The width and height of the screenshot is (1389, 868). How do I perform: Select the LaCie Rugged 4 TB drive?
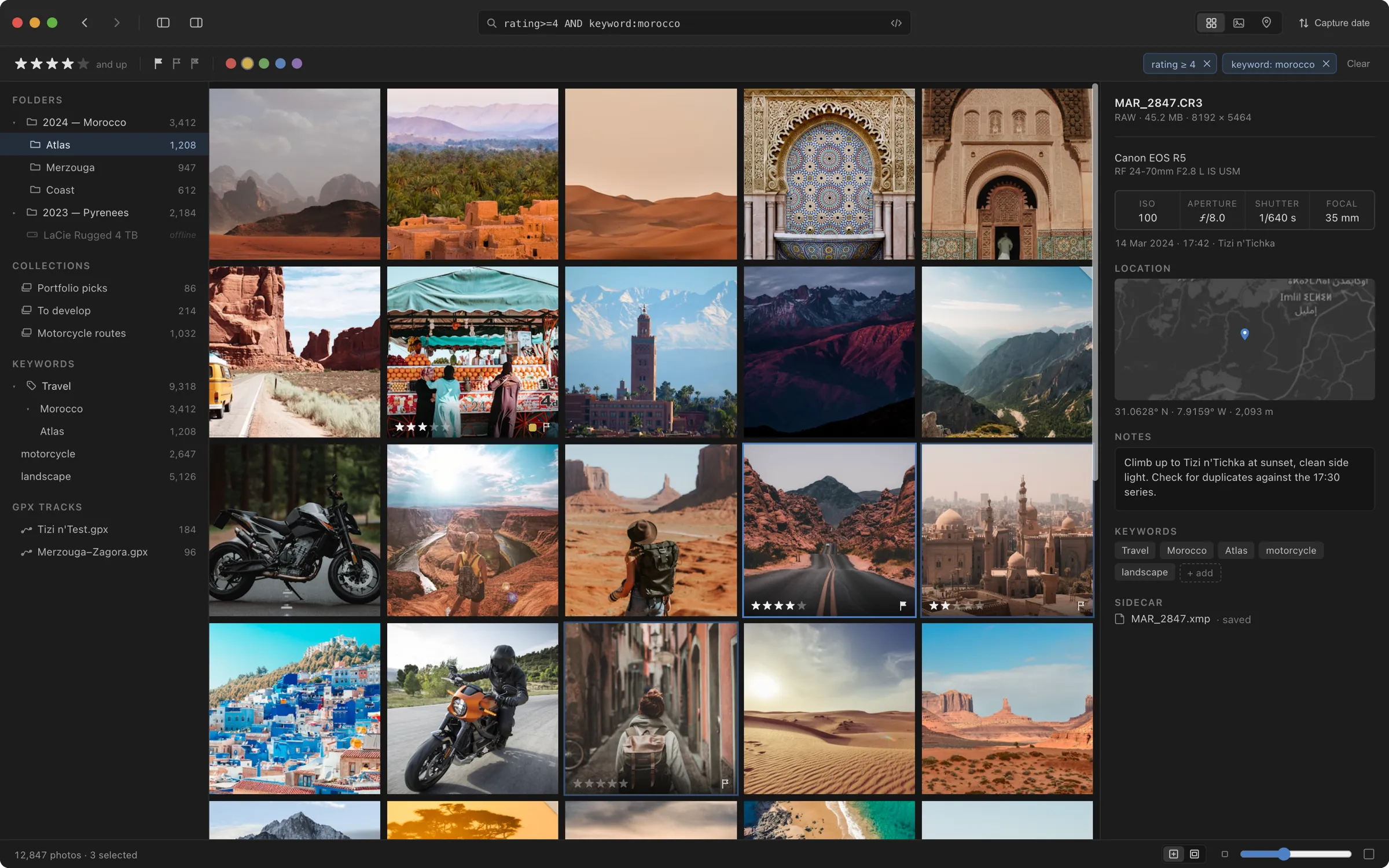pyautogui.click(x=104, y=235)
